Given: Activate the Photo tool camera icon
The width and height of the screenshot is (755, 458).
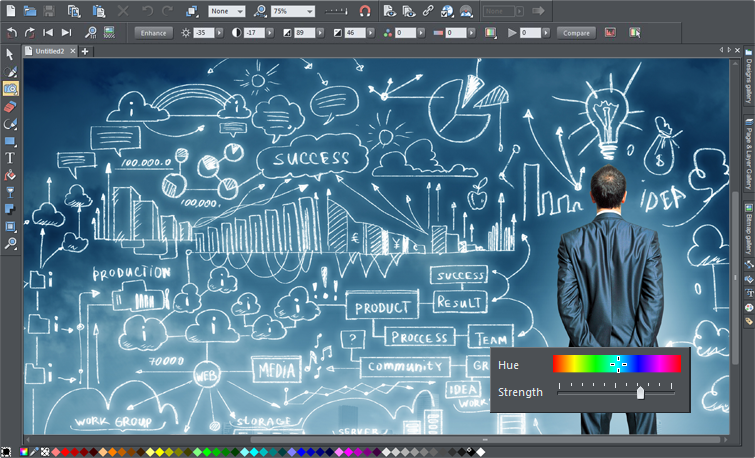Looking at the screenshot, I should (11, 89).
